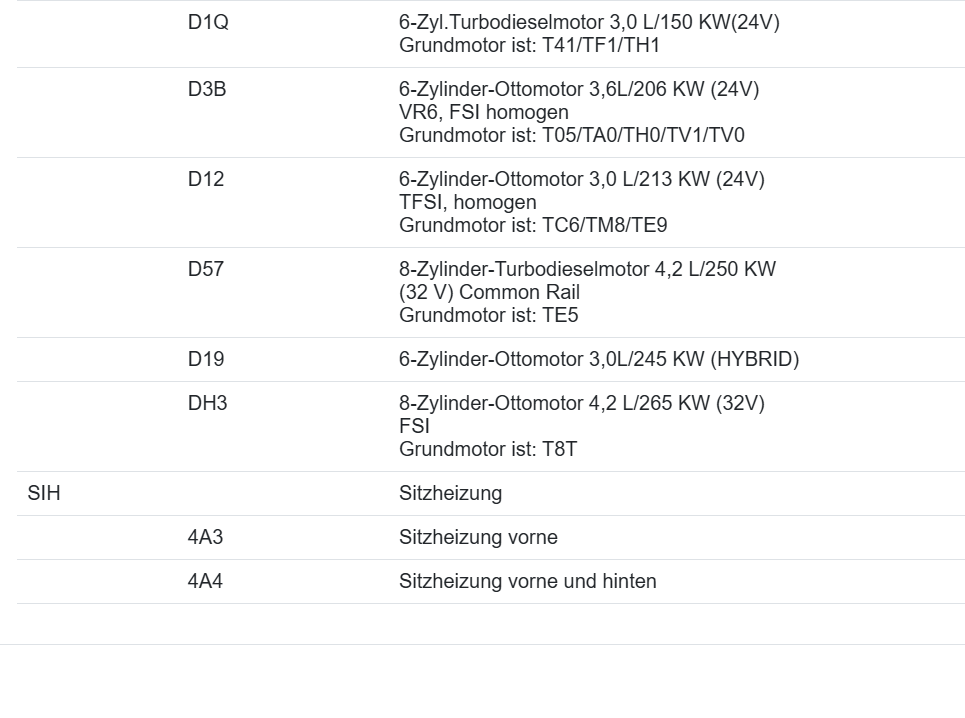Click the "Sitzheizung" category heading
Screen dimensions: 965x718
(x=450, y=494)
